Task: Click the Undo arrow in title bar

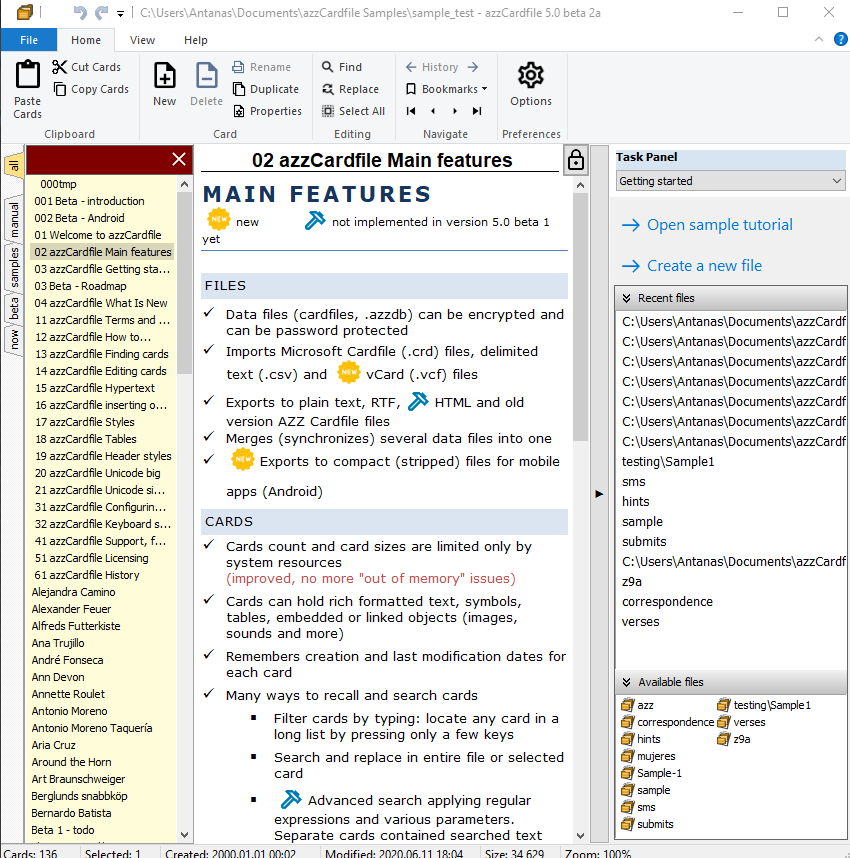Action: (x=80, y=13)
